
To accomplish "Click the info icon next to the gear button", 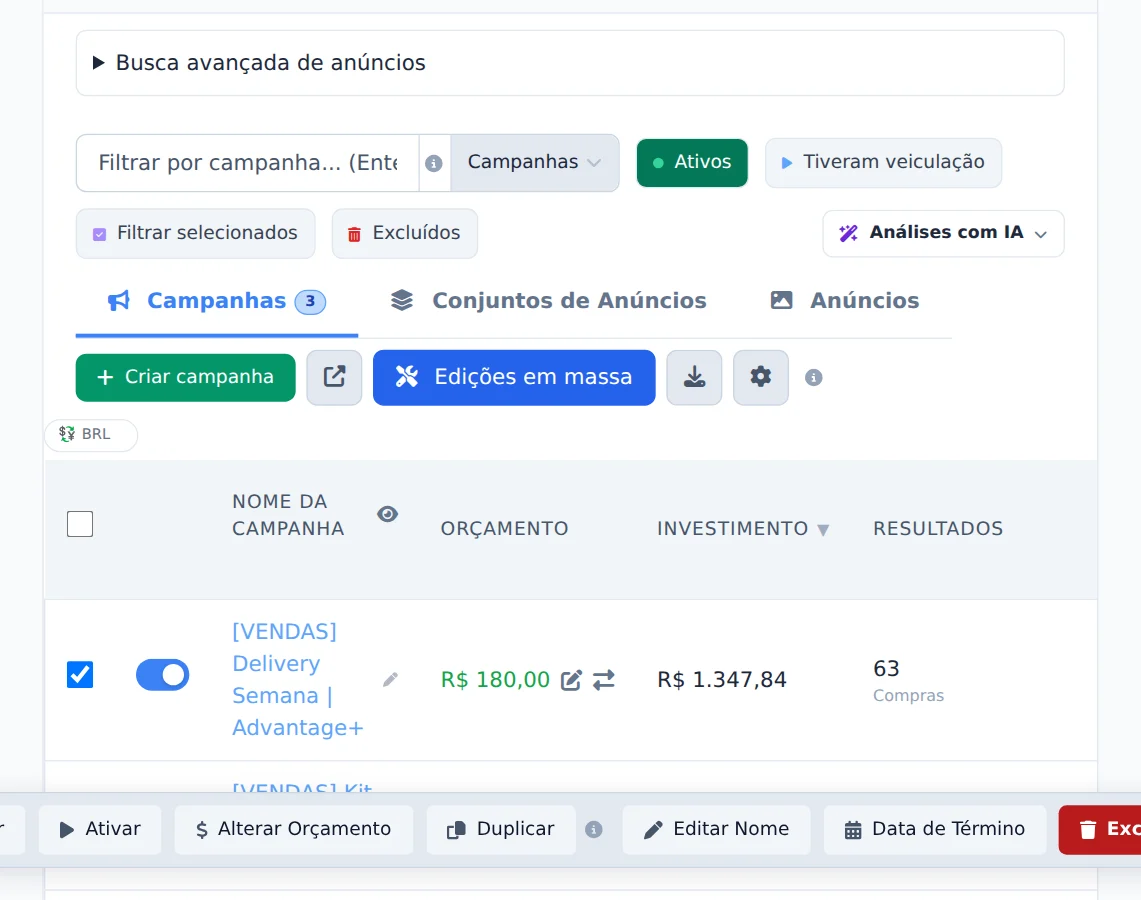I will [x=814, y=378].
